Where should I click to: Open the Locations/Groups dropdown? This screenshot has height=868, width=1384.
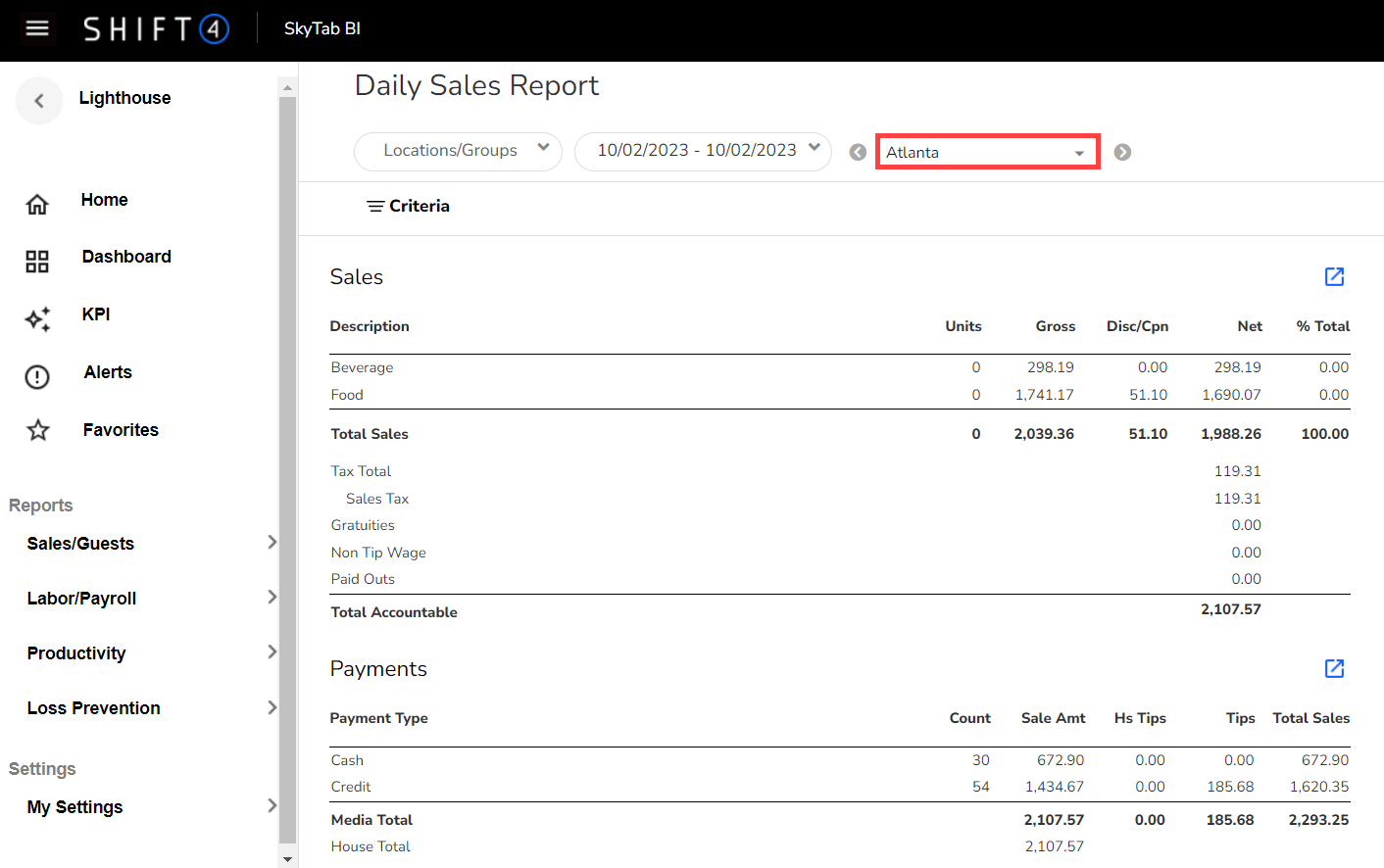coord(458,151)
